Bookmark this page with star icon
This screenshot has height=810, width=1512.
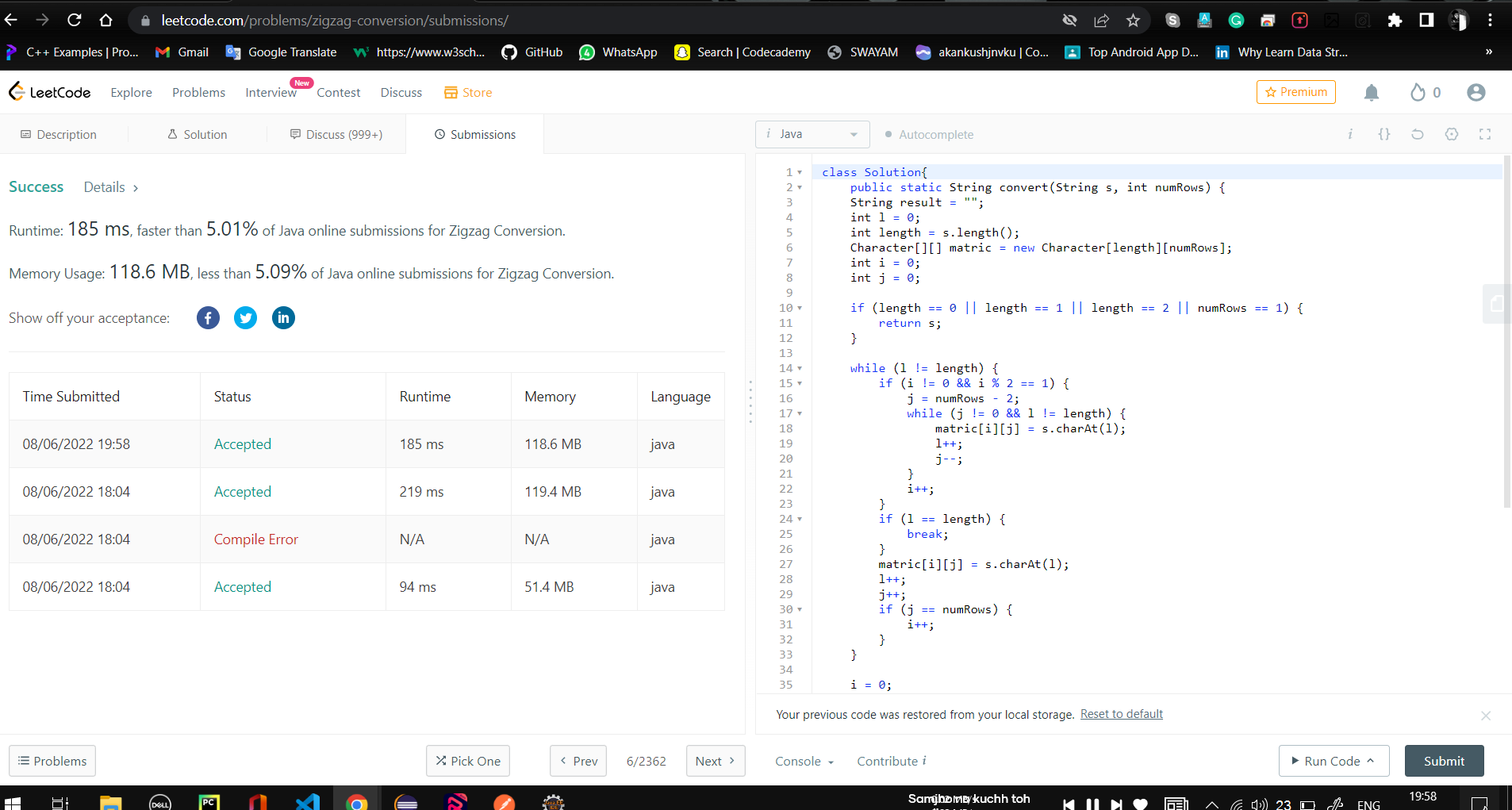(1133, 21)
